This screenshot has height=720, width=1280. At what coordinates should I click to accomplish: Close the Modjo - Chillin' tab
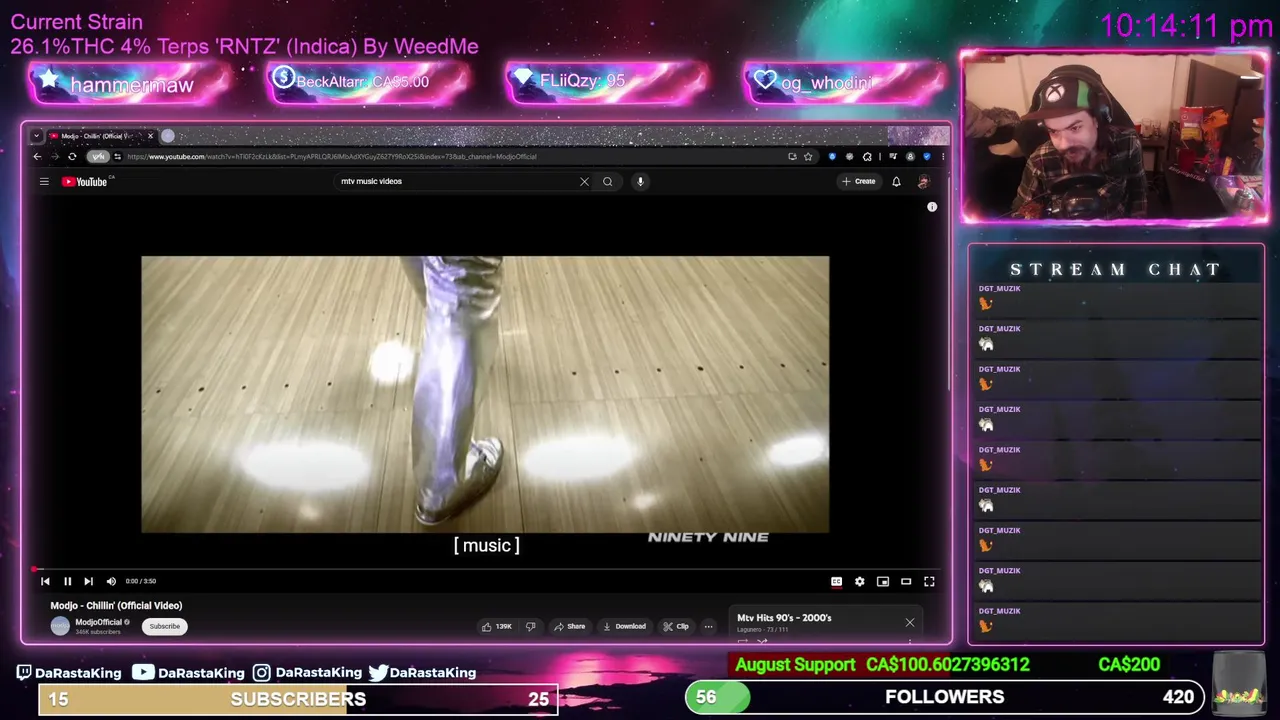click(x=150, y=136)
